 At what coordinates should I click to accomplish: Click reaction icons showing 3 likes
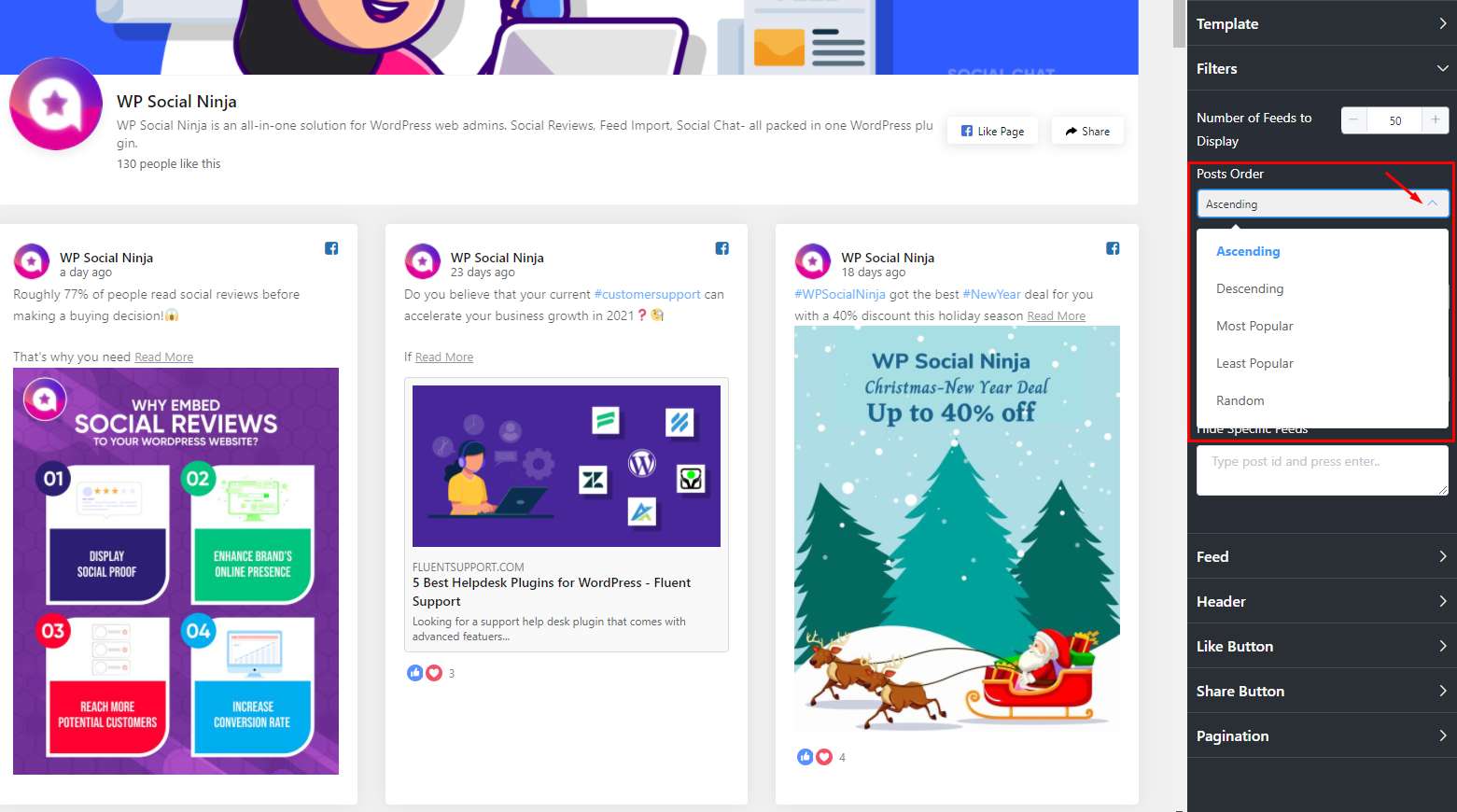(x=425, y=673)
